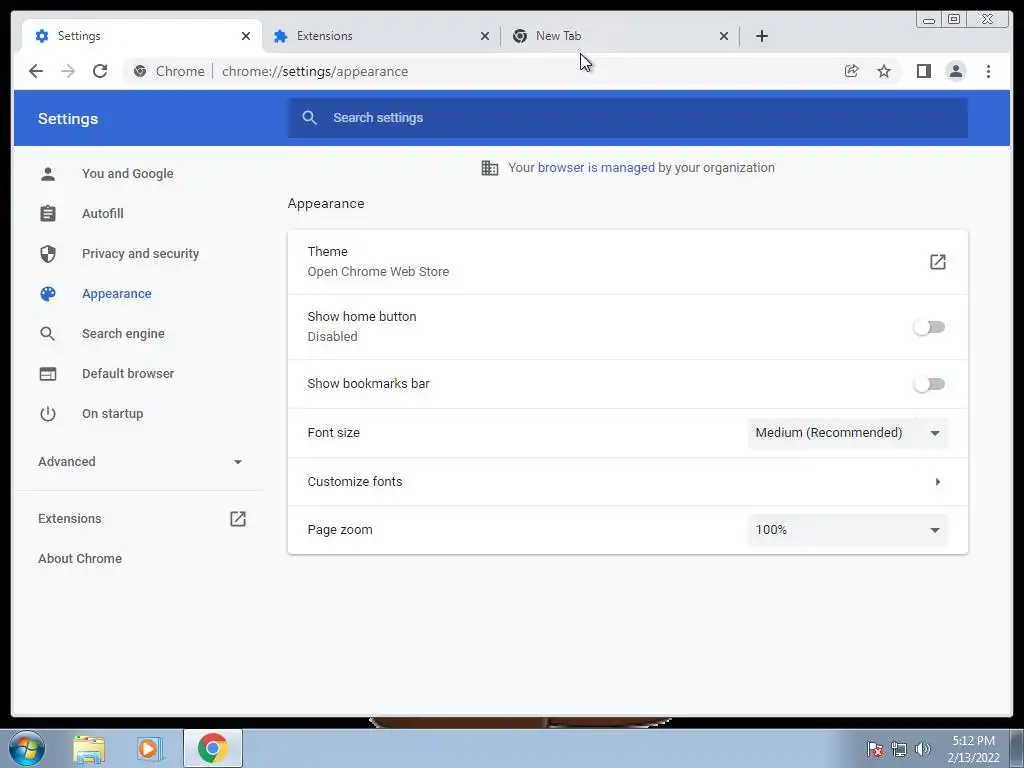Click the Customize fonts row
1024x768 pixels.
[628, 482]
